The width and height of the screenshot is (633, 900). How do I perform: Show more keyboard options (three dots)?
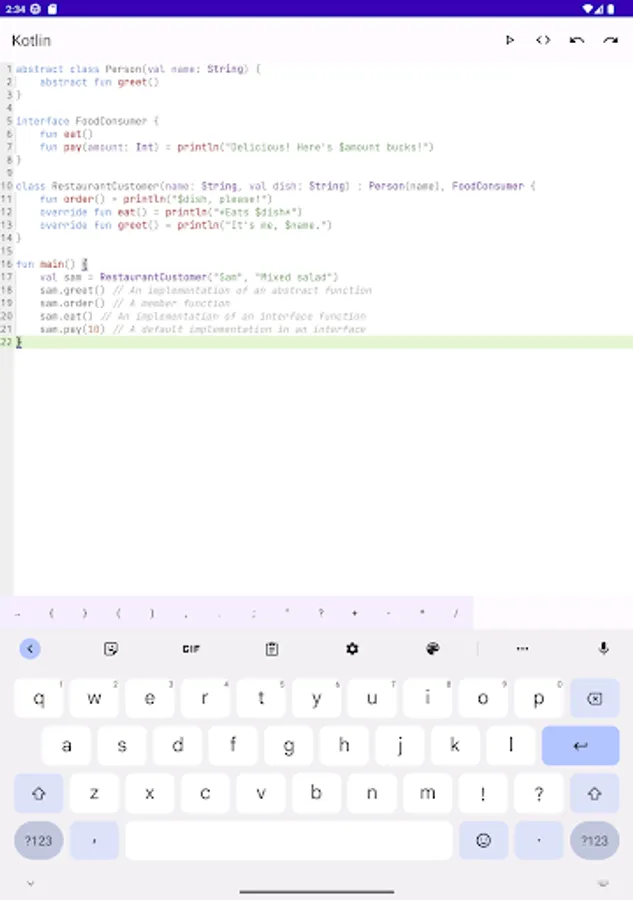click(x=522, y=649)
